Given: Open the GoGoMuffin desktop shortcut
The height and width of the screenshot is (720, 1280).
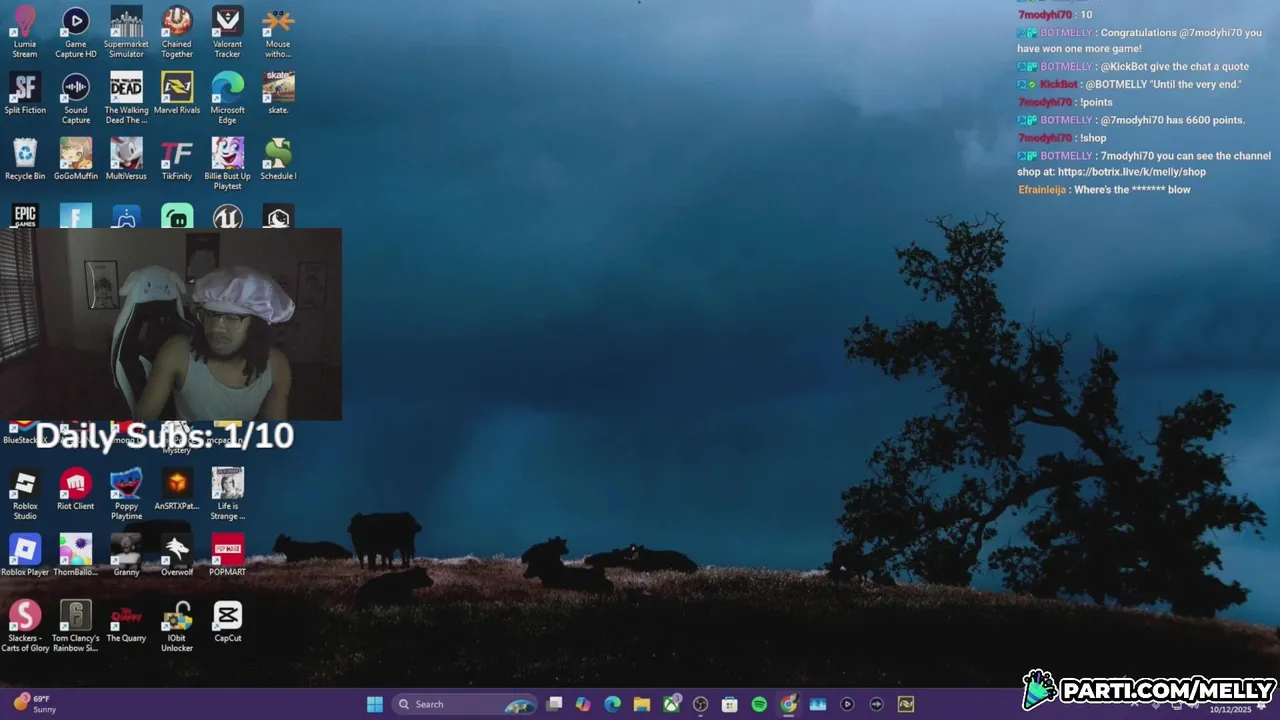Looking at the screenshot, I should click(x=76, y=159).
